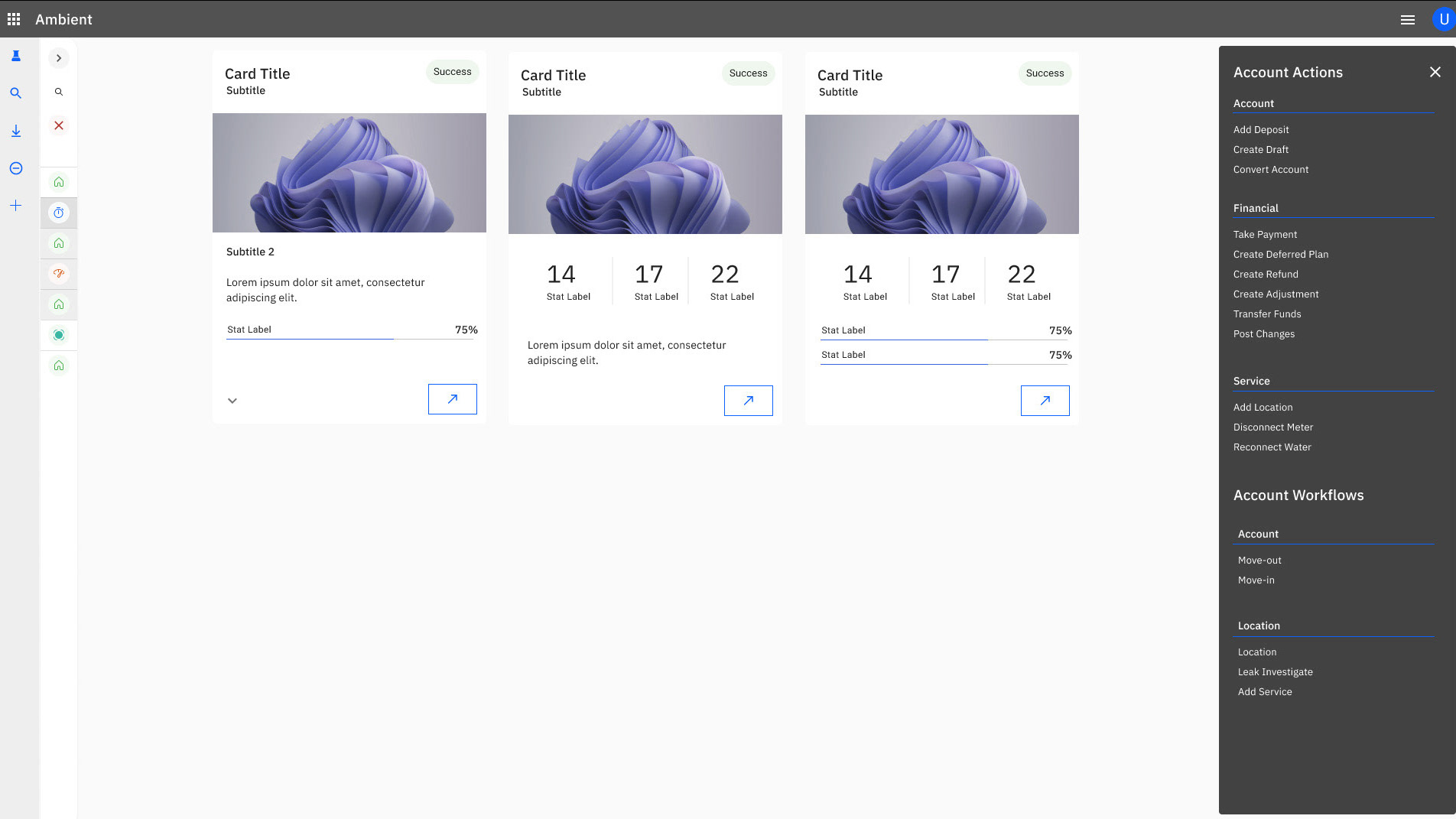Expand the Subtitle 2 card with chevron

[x=232, y=401]
